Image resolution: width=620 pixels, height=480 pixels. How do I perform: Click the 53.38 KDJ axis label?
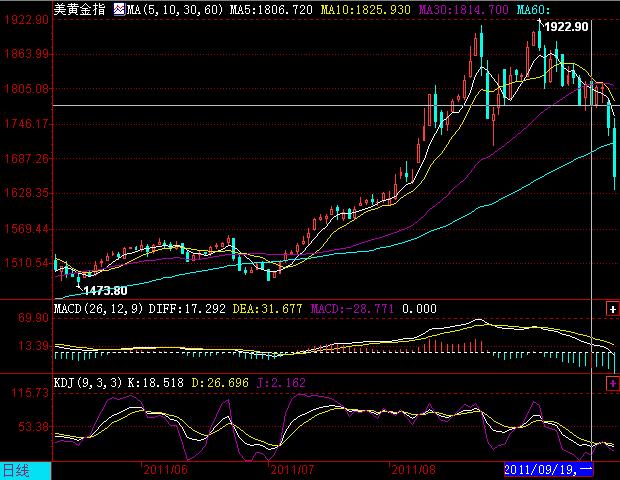(33, 427)
